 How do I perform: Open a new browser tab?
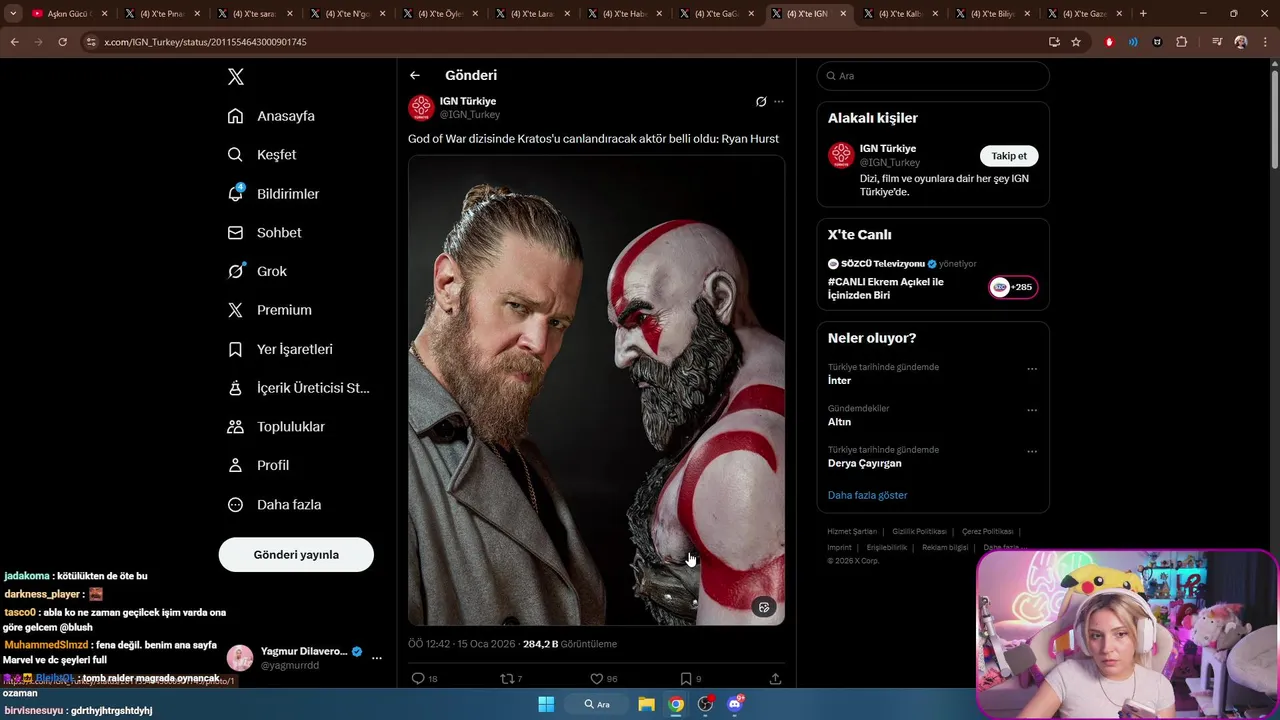[1143, 14]
